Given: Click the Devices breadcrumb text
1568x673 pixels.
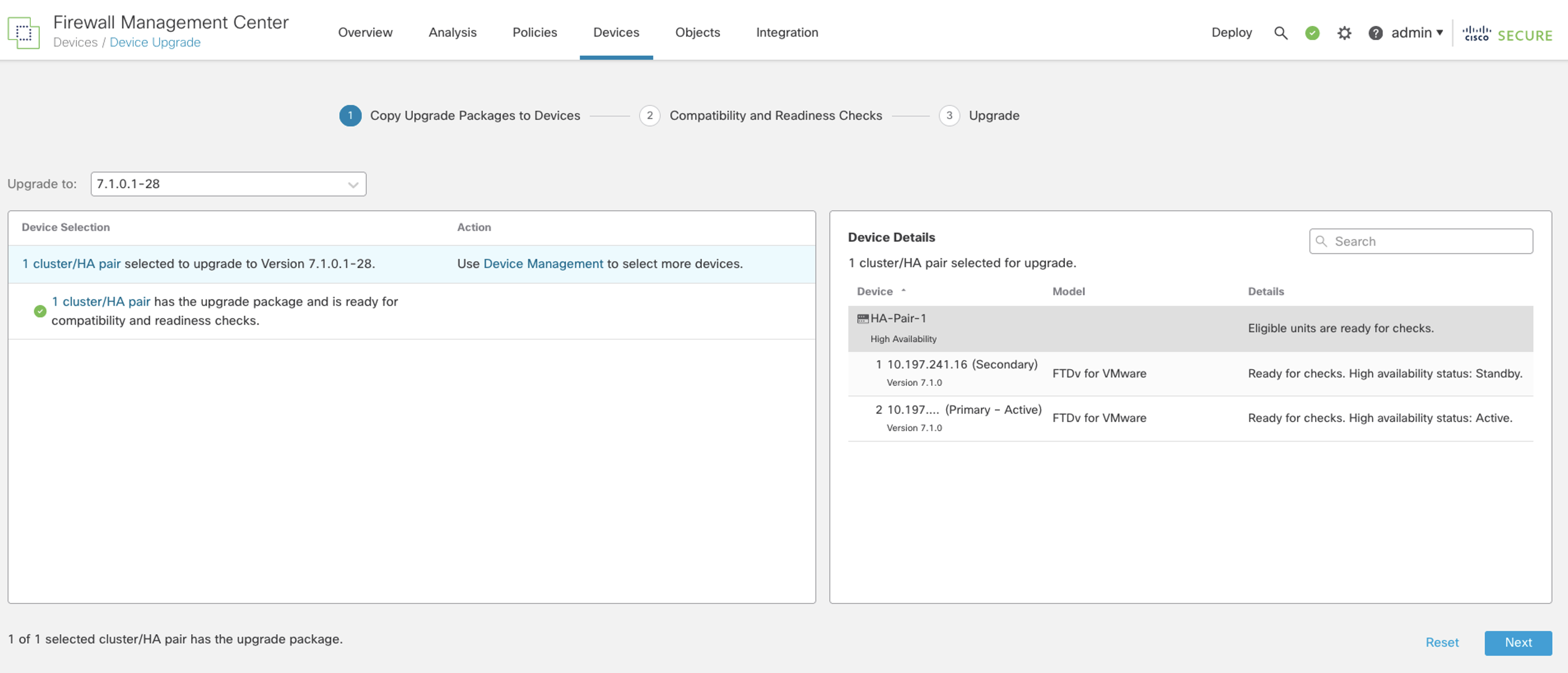Looking at the screenshot, I should point(75,43).
